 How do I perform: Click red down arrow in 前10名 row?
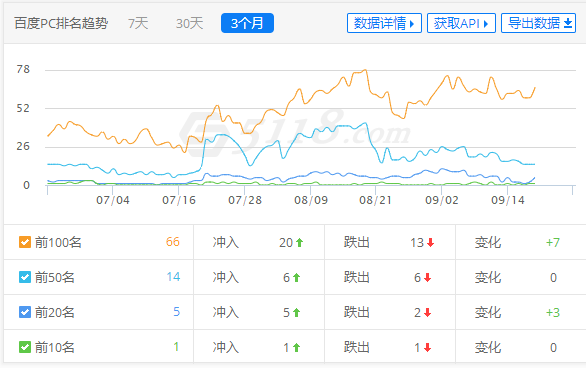(428, 347)
